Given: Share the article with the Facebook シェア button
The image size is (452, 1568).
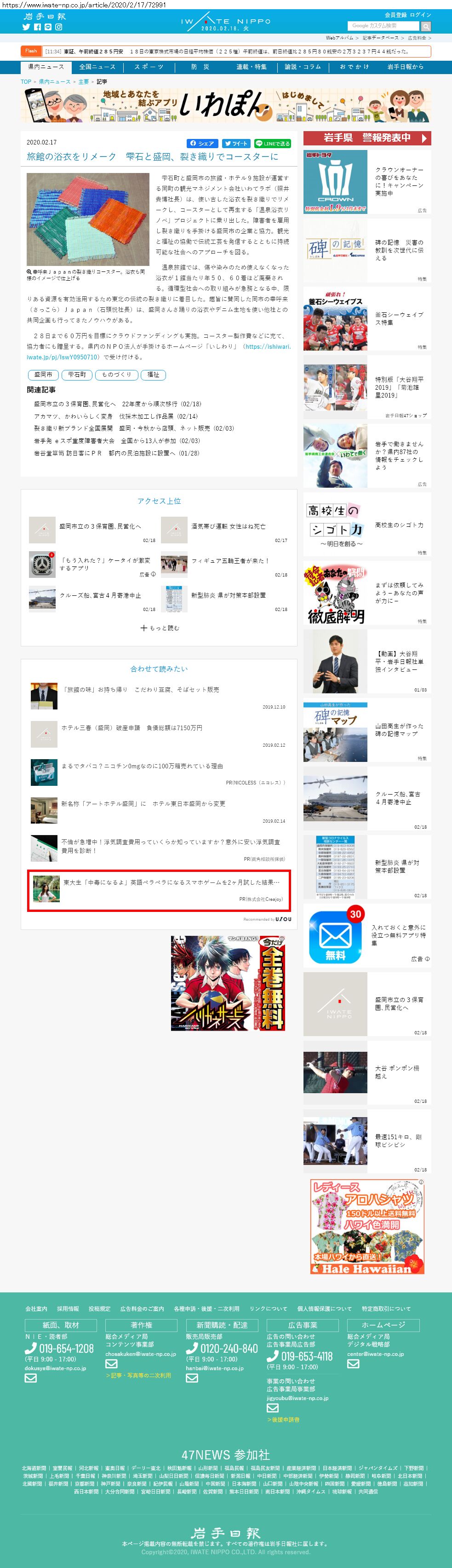Looking at the screenshot, I should click(202, 144).
